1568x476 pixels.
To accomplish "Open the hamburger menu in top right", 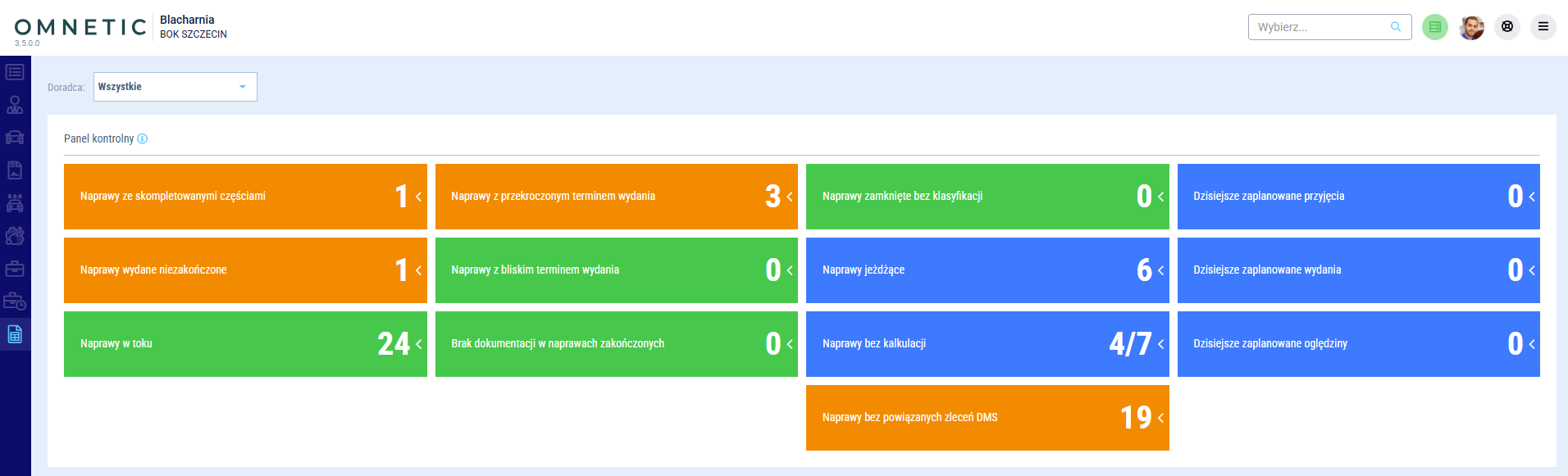I will [x=1543, y=27].
